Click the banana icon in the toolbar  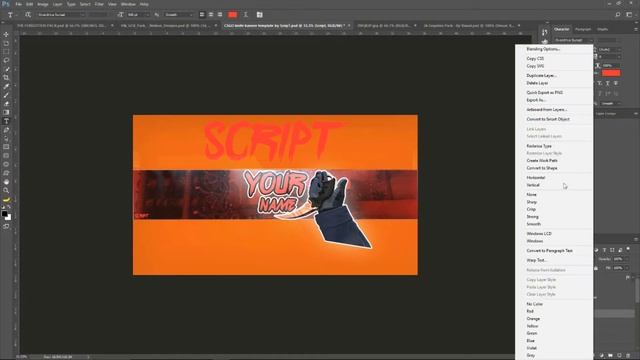tap(6, 200)
